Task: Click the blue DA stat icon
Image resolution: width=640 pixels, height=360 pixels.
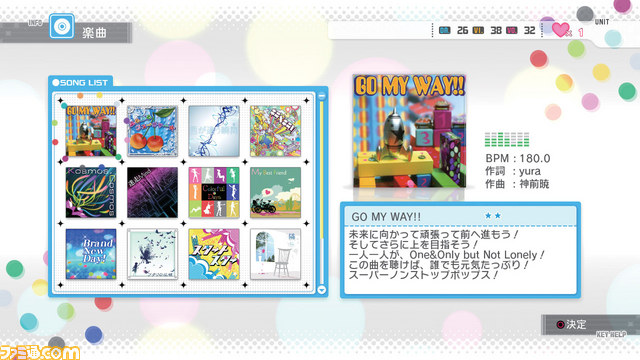Action: point(444,31)
